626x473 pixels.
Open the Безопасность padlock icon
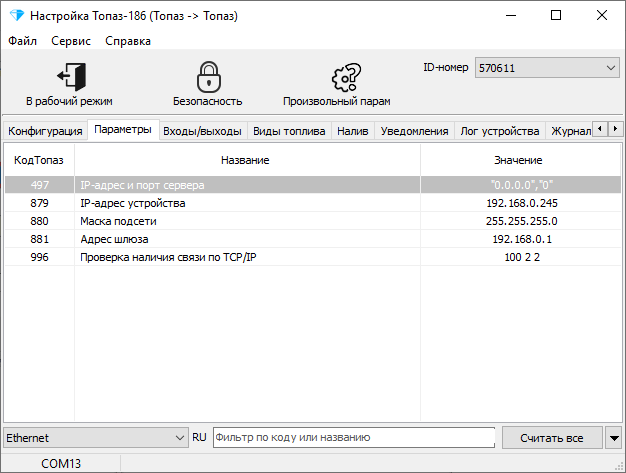[x=208, y=77]
